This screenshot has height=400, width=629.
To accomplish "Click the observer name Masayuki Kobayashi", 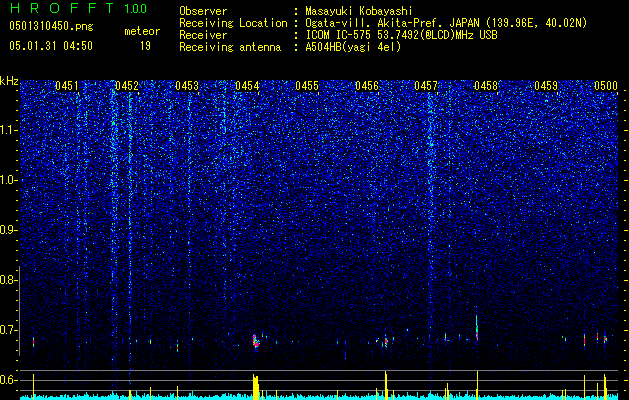I will click(x=359, y=11).
